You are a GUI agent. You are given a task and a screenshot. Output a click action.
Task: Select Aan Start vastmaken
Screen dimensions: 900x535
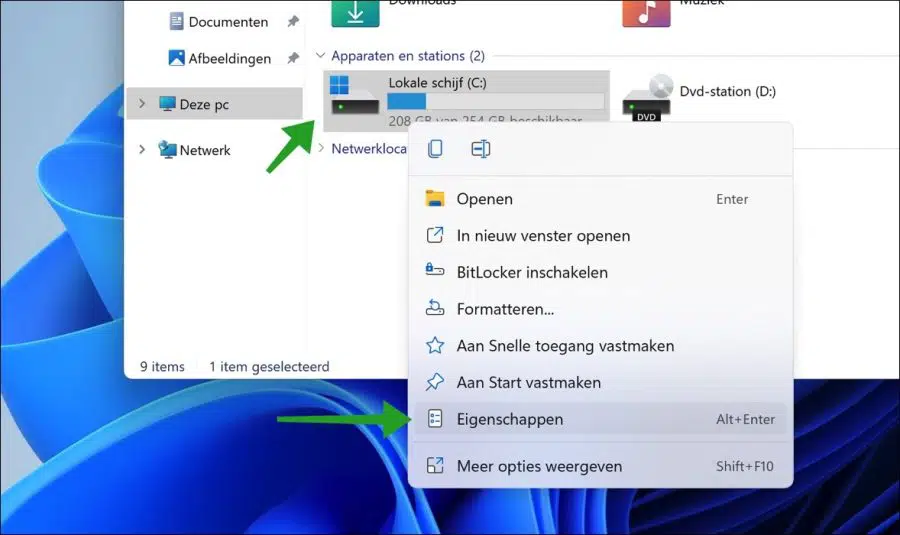[600, 383]
